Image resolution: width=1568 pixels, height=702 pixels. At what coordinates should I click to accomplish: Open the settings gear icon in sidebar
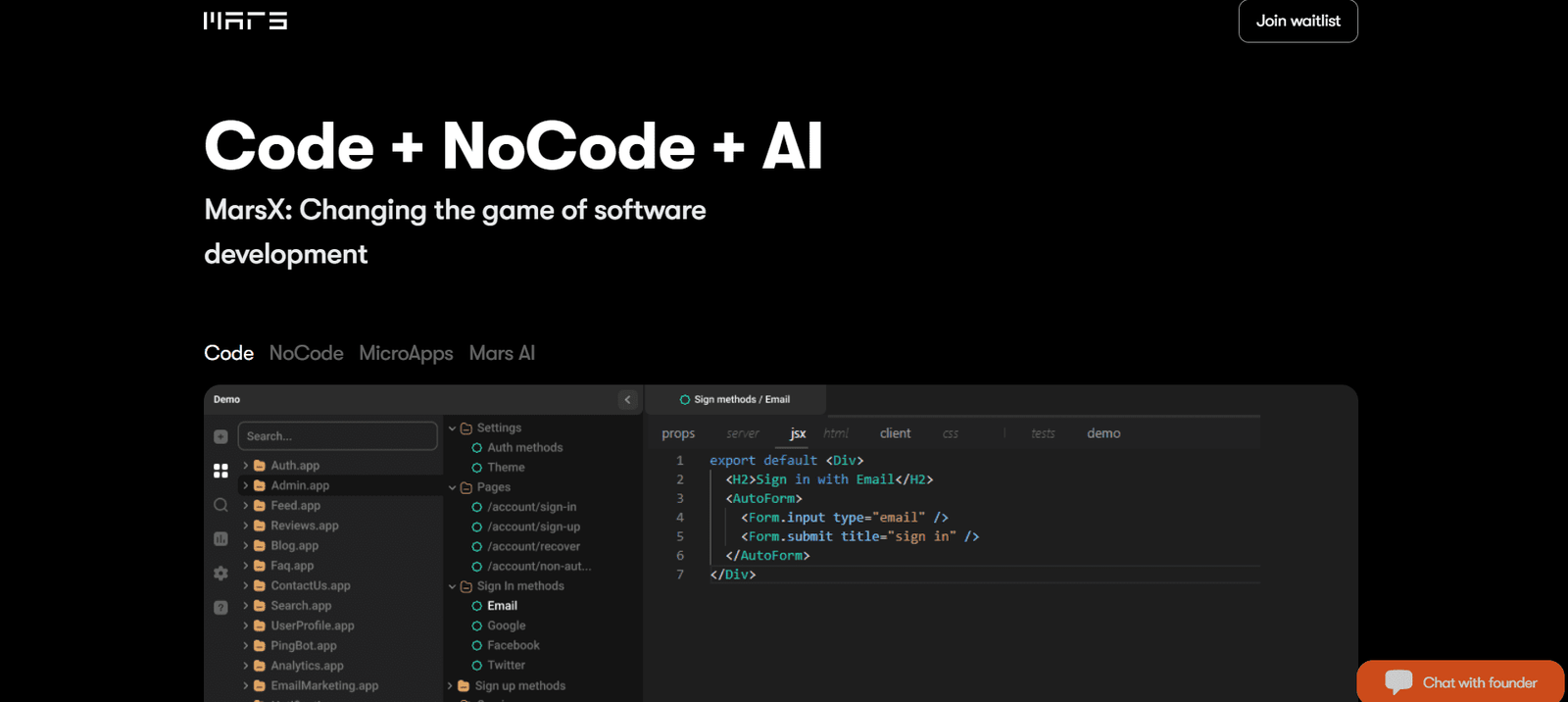220,574
